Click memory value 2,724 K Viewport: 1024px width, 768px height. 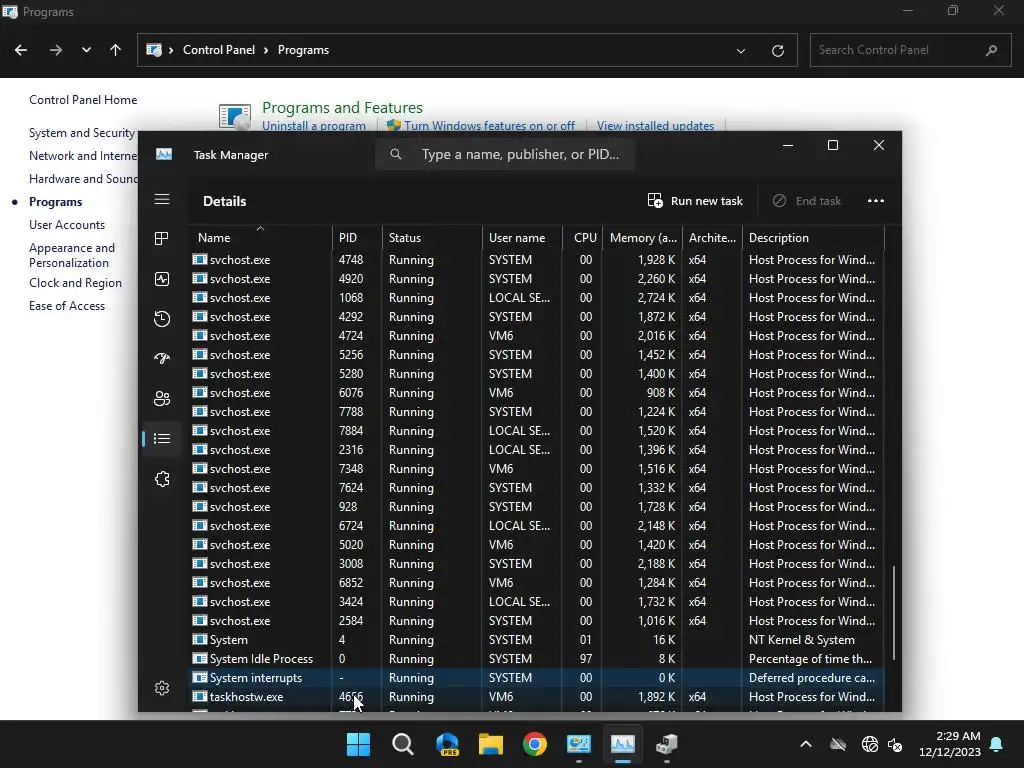pos(656,298)
